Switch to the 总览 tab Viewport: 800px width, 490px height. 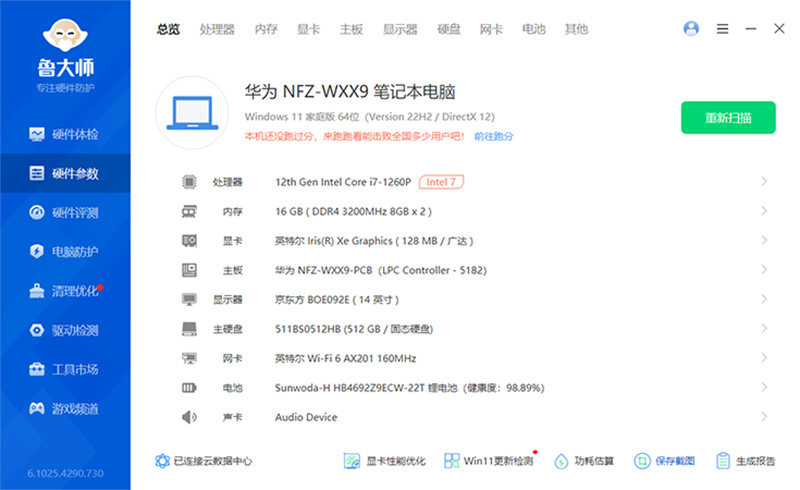point(168,29)
